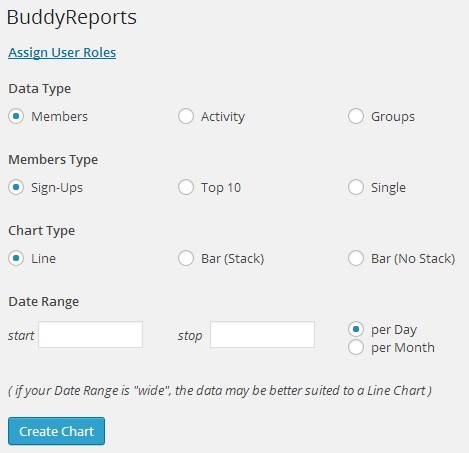Select the per Day interval option

(356, 329)
